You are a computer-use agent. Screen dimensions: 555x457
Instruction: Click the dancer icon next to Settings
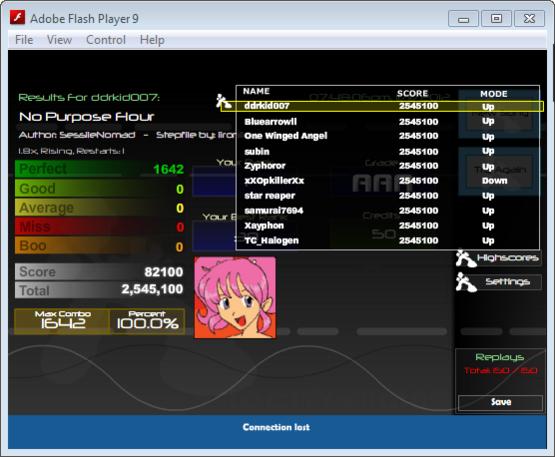coord(465,282)
